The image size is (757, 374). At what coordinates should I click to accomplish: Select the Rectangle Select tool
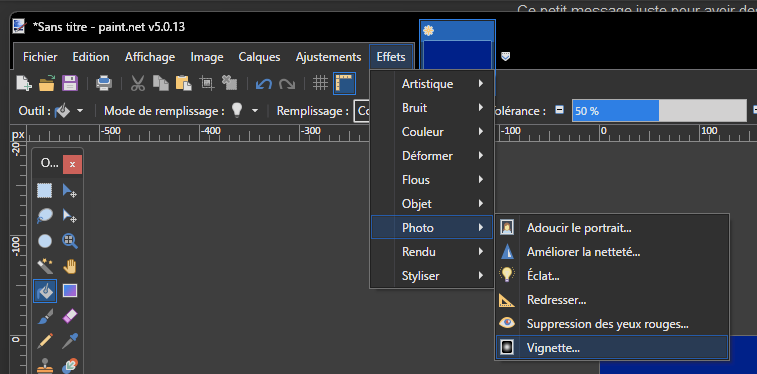[45, 191]
